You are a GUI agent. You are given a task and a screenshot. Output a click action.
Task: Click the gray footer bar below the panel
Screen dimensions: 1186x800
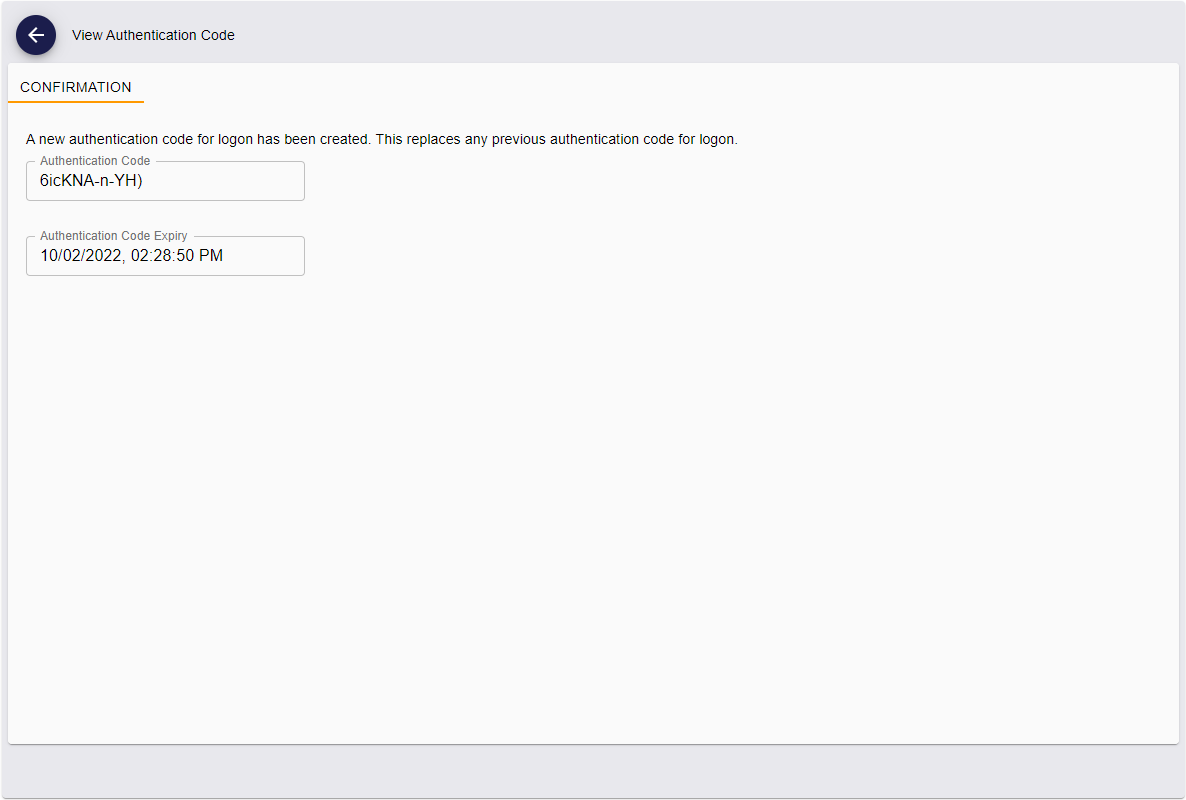tap(593, 771)
